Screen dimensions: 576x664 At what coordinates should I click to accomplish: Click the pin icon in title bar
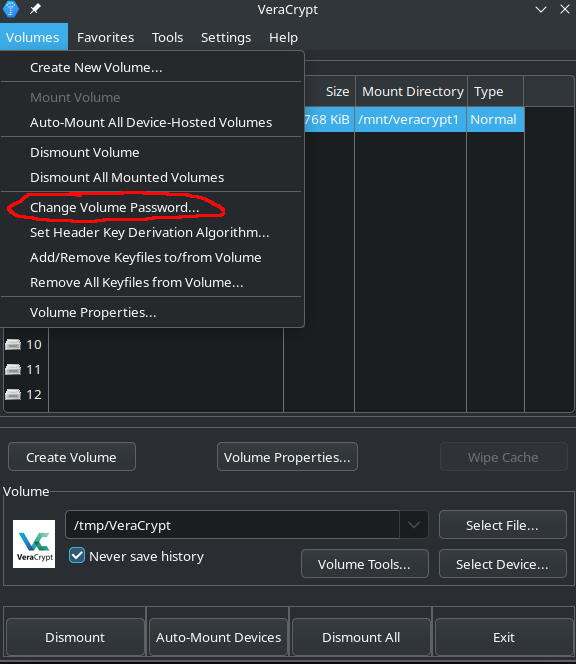(35, 9)
